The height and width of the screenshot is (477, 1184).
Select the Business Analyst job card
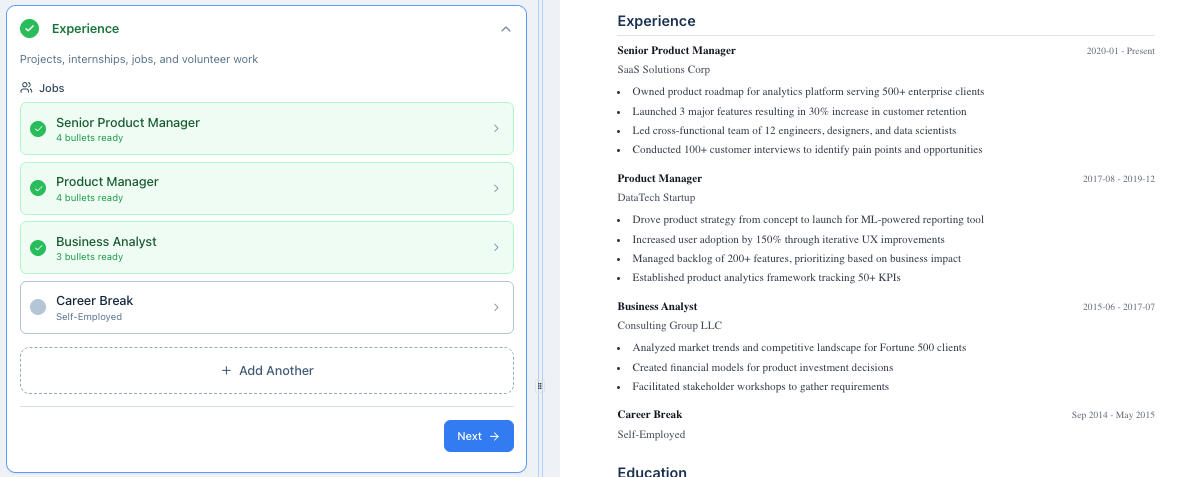pyautogui.click(x=267, y=248)
